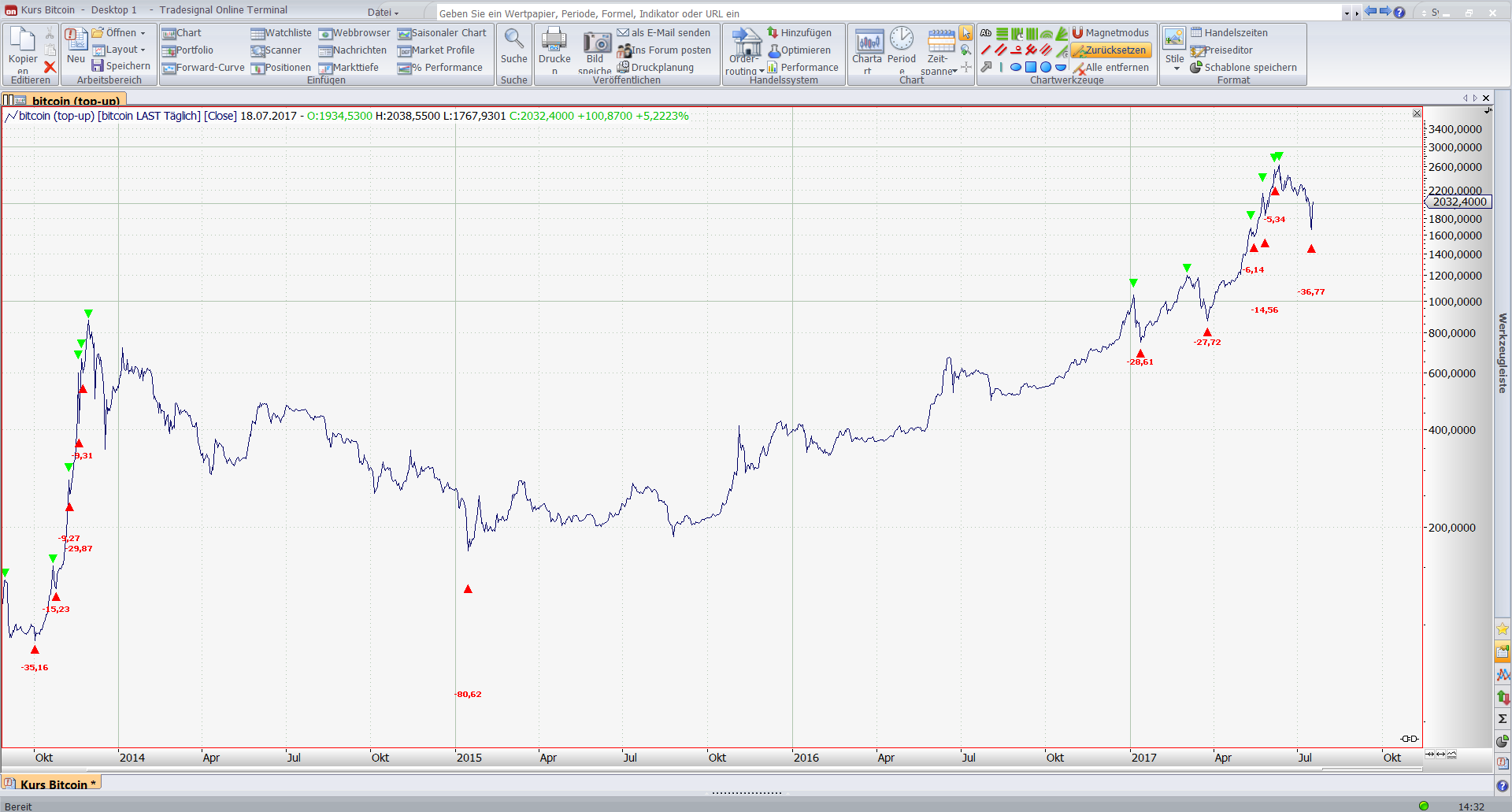Open the Sigma panel in right sidebar

(1503, 718)
